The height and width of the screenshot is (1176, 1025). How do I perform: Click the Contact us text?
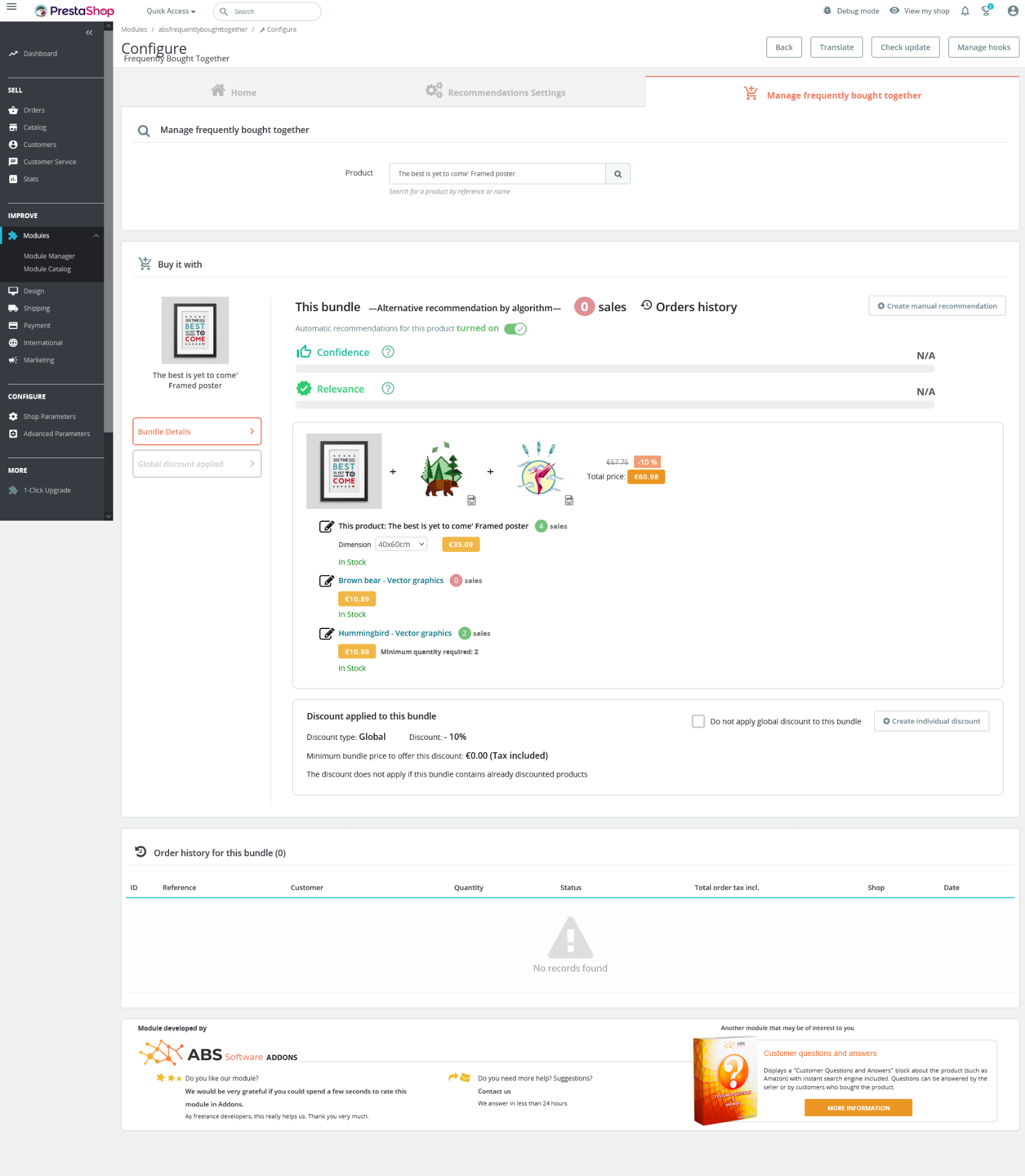pyautogui.click(x=494, y=1091)
